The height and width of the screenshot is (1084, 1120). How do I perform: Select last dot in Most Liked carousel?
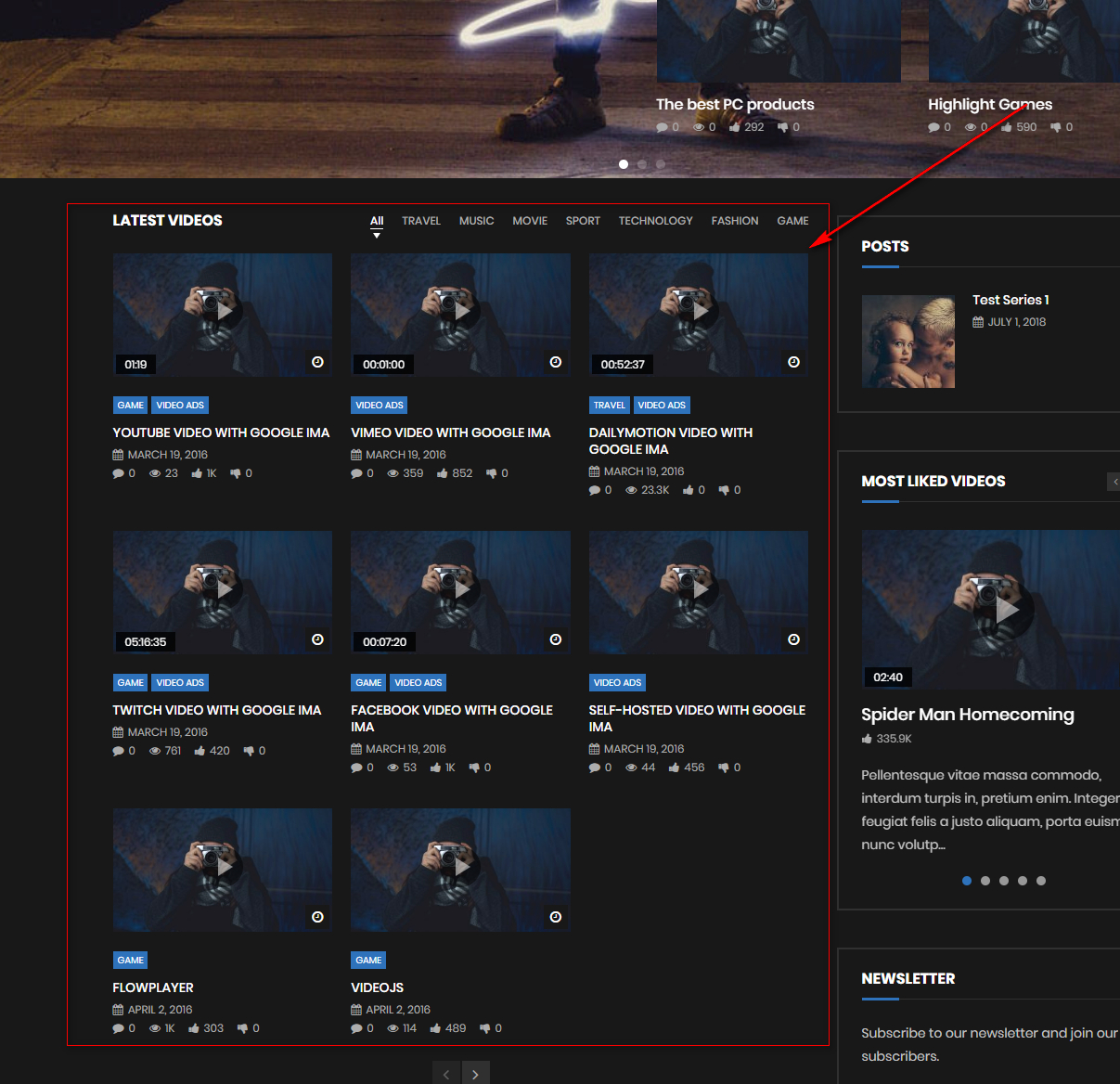click(x=1041, y=881)
